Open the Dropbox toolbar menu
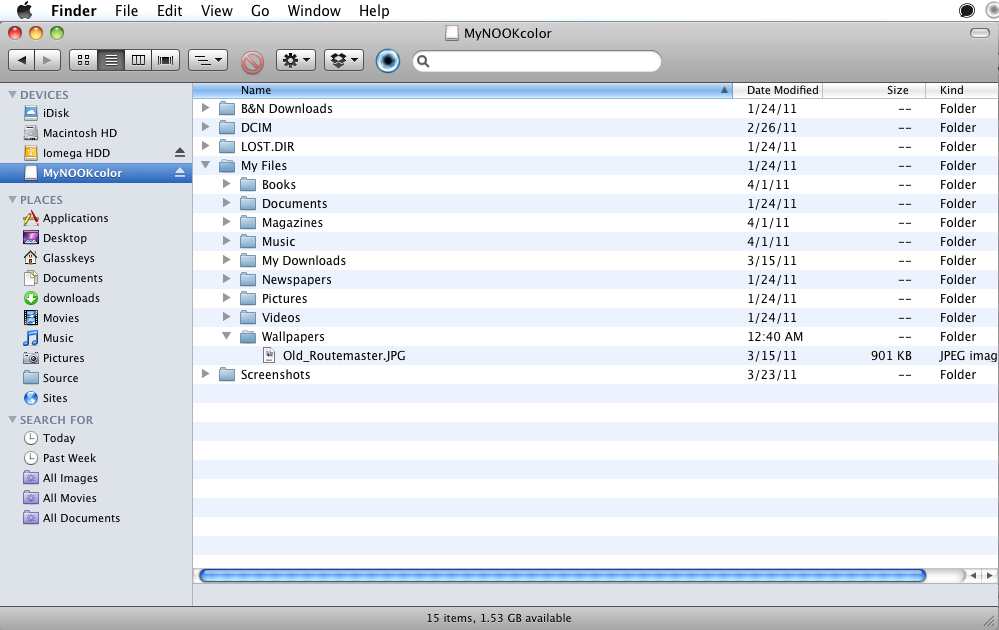The image size is (999, 630). [x=343, y=60]
